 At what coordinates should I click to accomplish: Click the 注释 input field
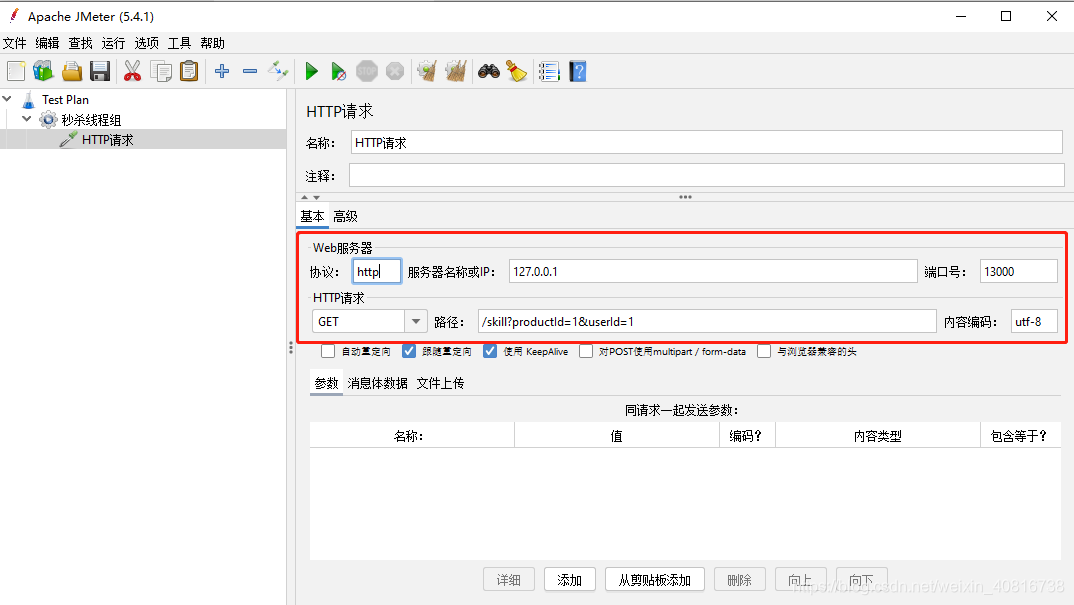[706, 175]
